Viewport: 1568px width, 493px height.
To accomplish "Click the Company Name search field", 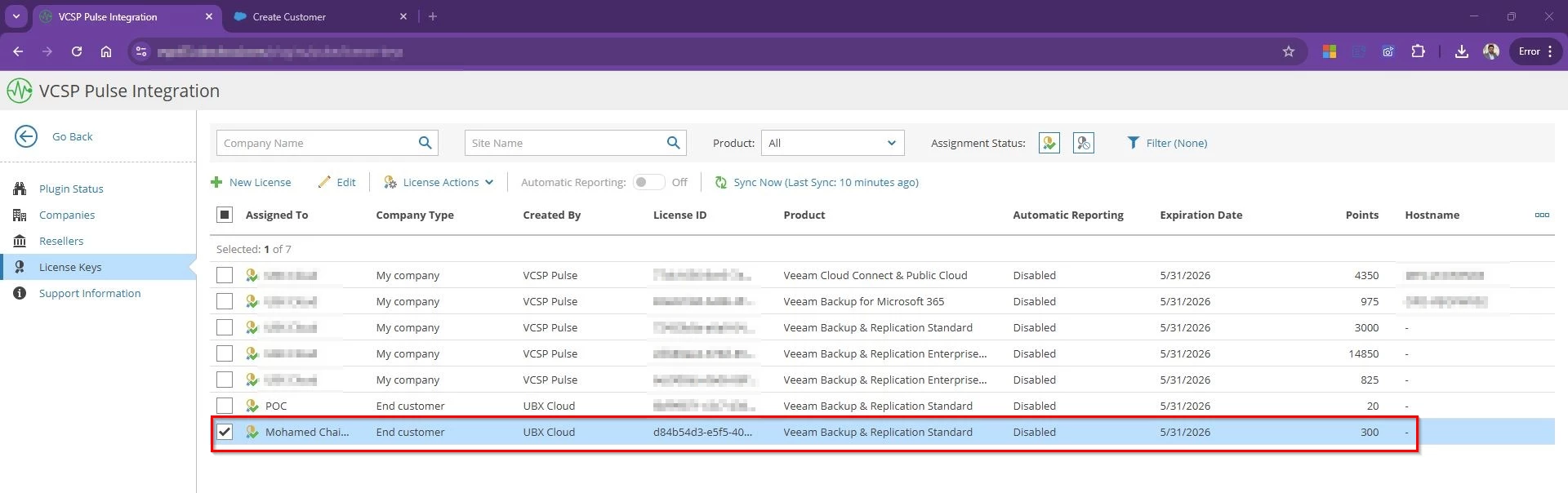I will click(315, 143).
